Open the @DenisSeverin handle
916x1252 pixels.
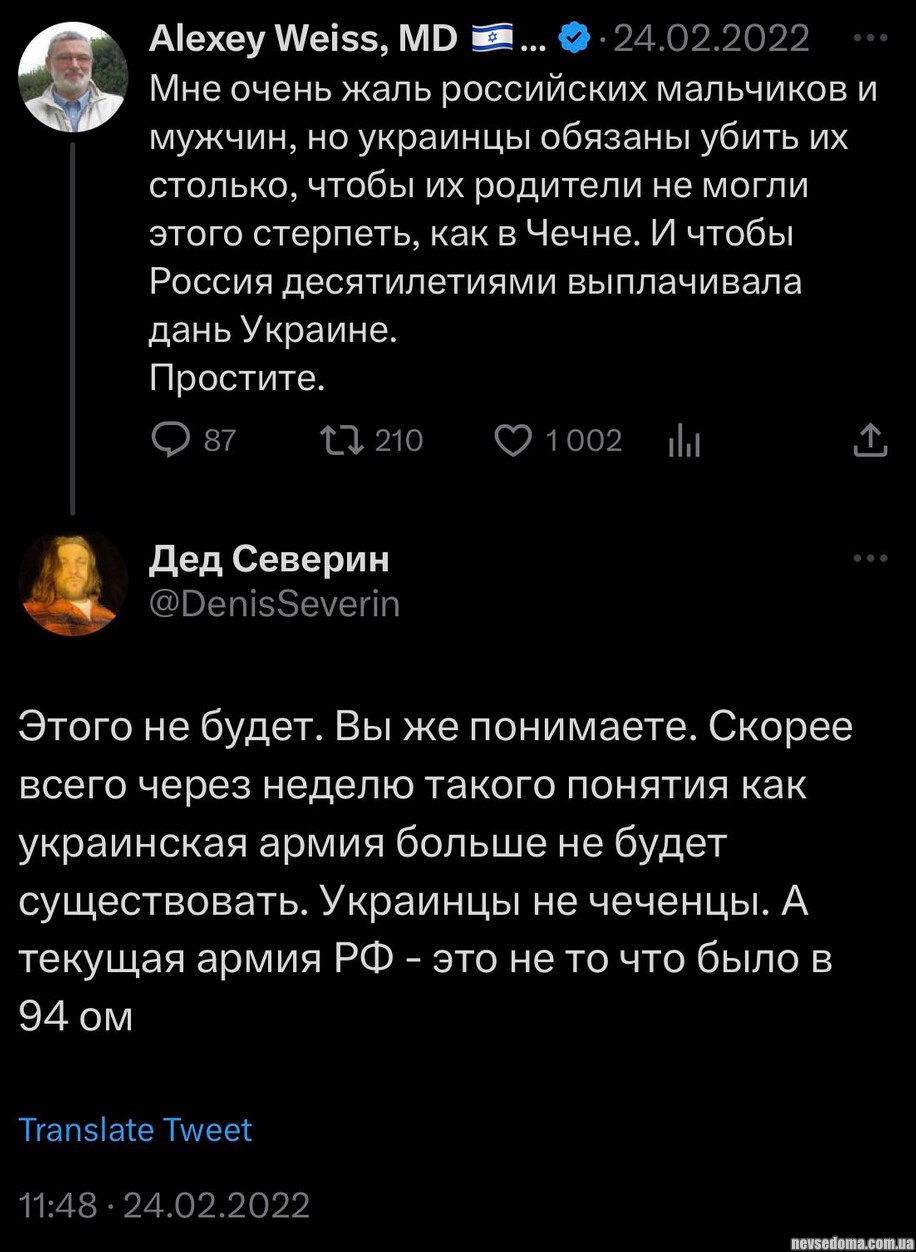click(274, 604)
